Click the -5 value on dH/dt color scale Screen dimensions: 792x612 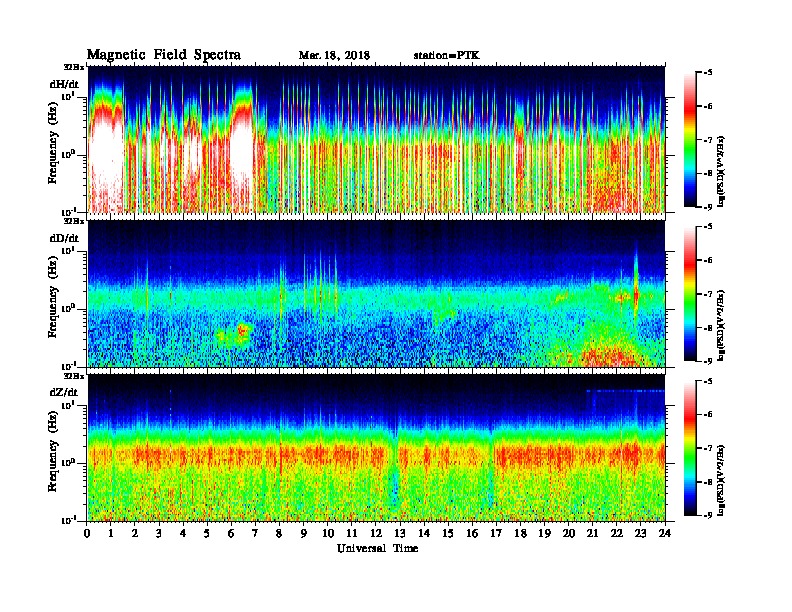click(708, 73)
